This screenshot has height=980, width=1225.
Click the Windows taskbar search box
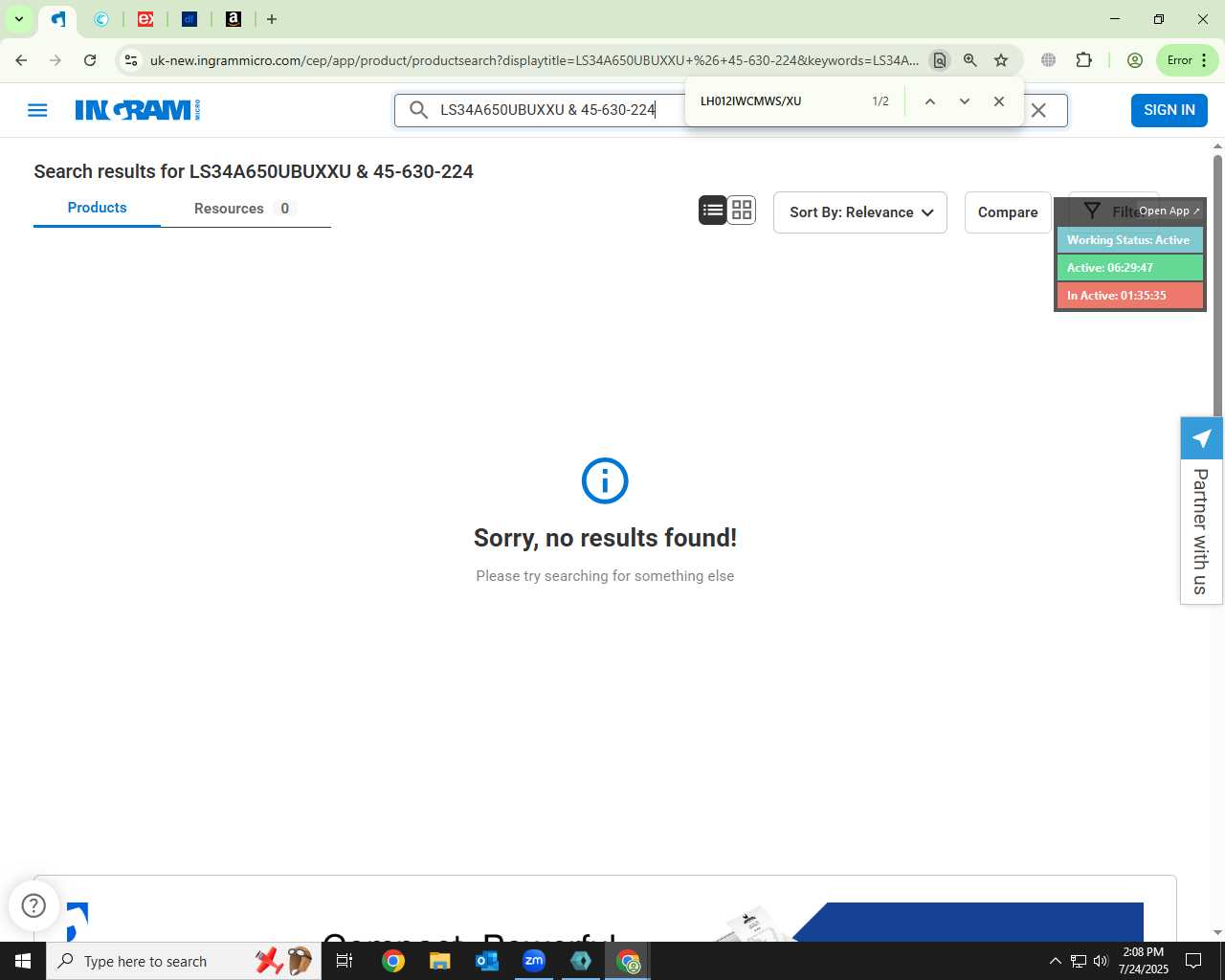(184, 961)
